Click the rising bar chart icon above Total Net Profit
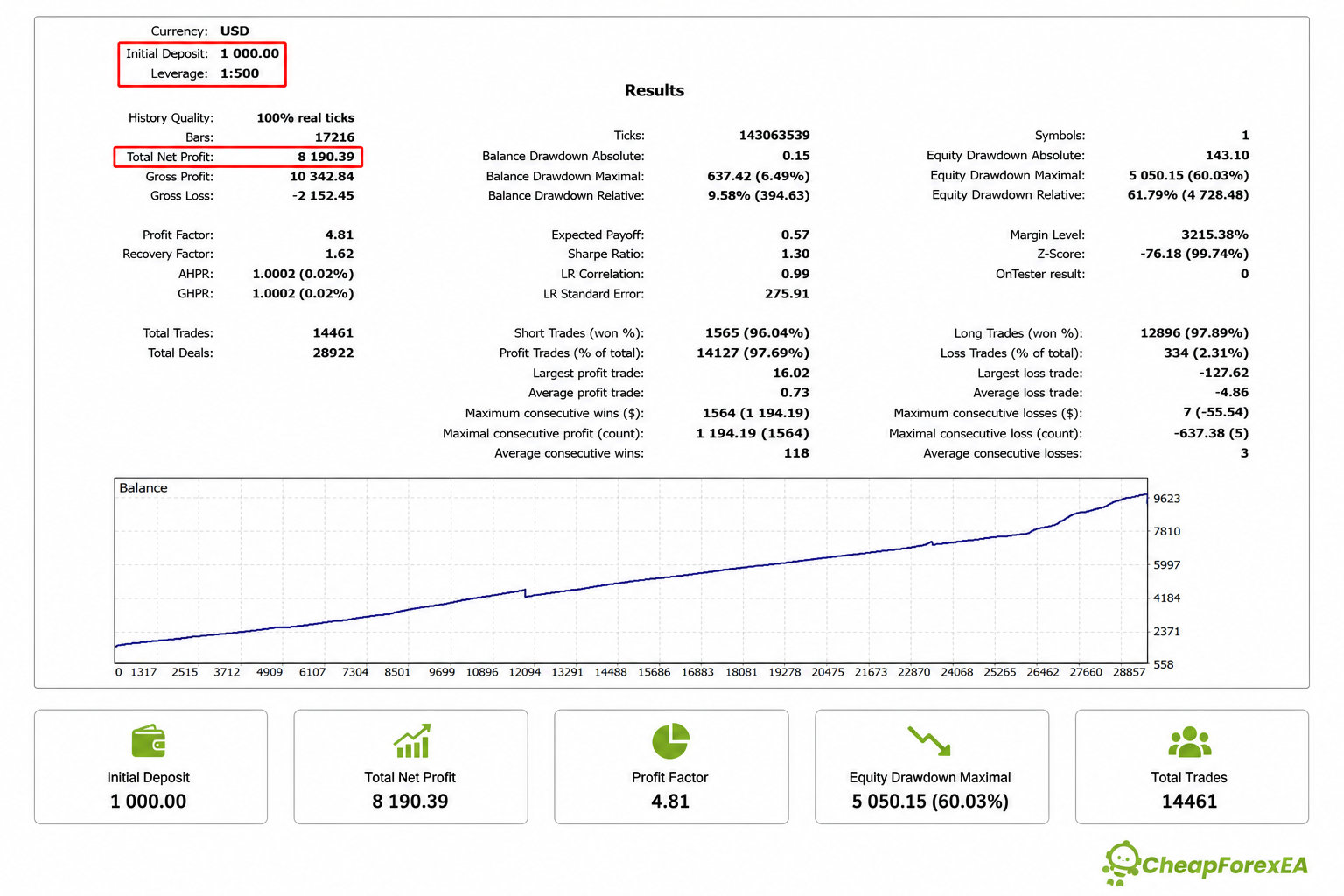 (411, 740)
